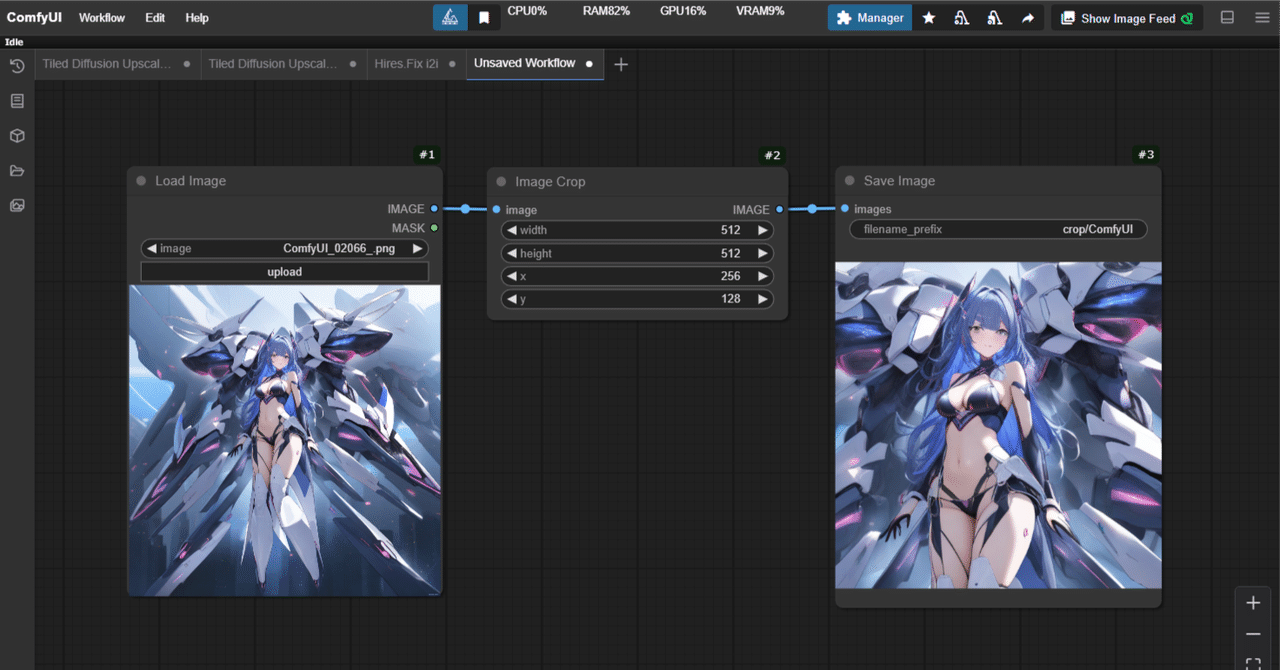Image resolution: width=1280 pixels, height=670 pixels.
Task: Select next image with right arrow in Load Image
Action: (418, 249)
